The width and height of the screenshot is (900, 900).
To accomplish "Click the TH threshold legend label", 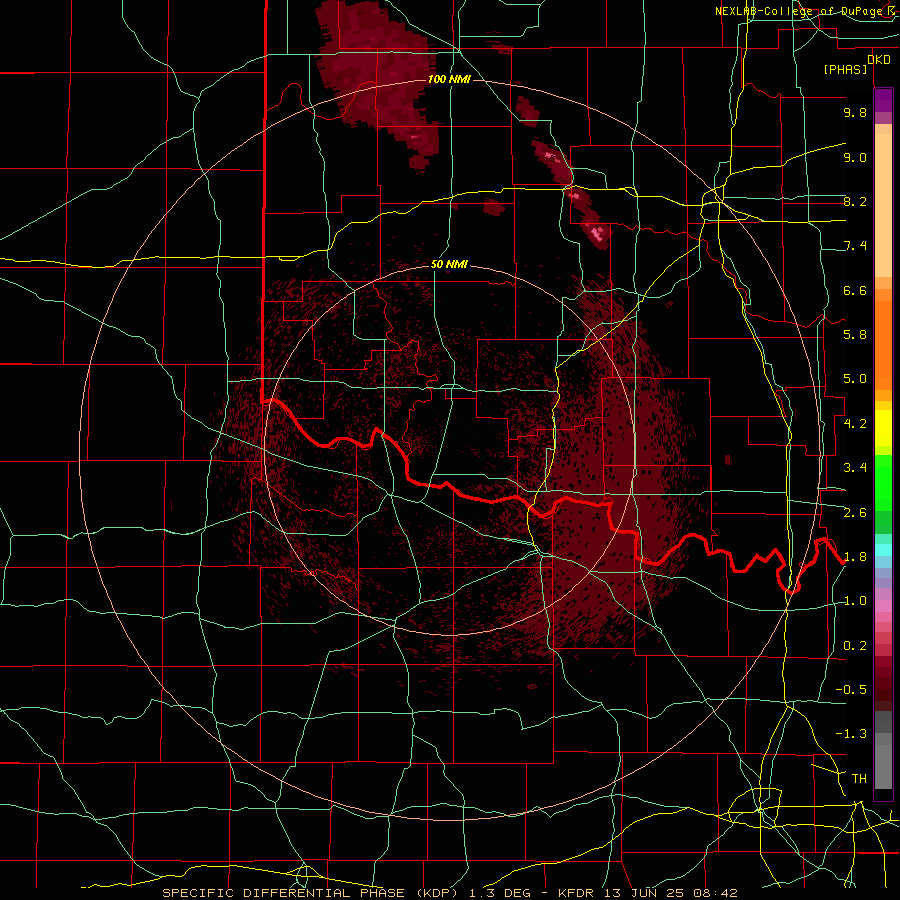I will [x=859, y=779].
